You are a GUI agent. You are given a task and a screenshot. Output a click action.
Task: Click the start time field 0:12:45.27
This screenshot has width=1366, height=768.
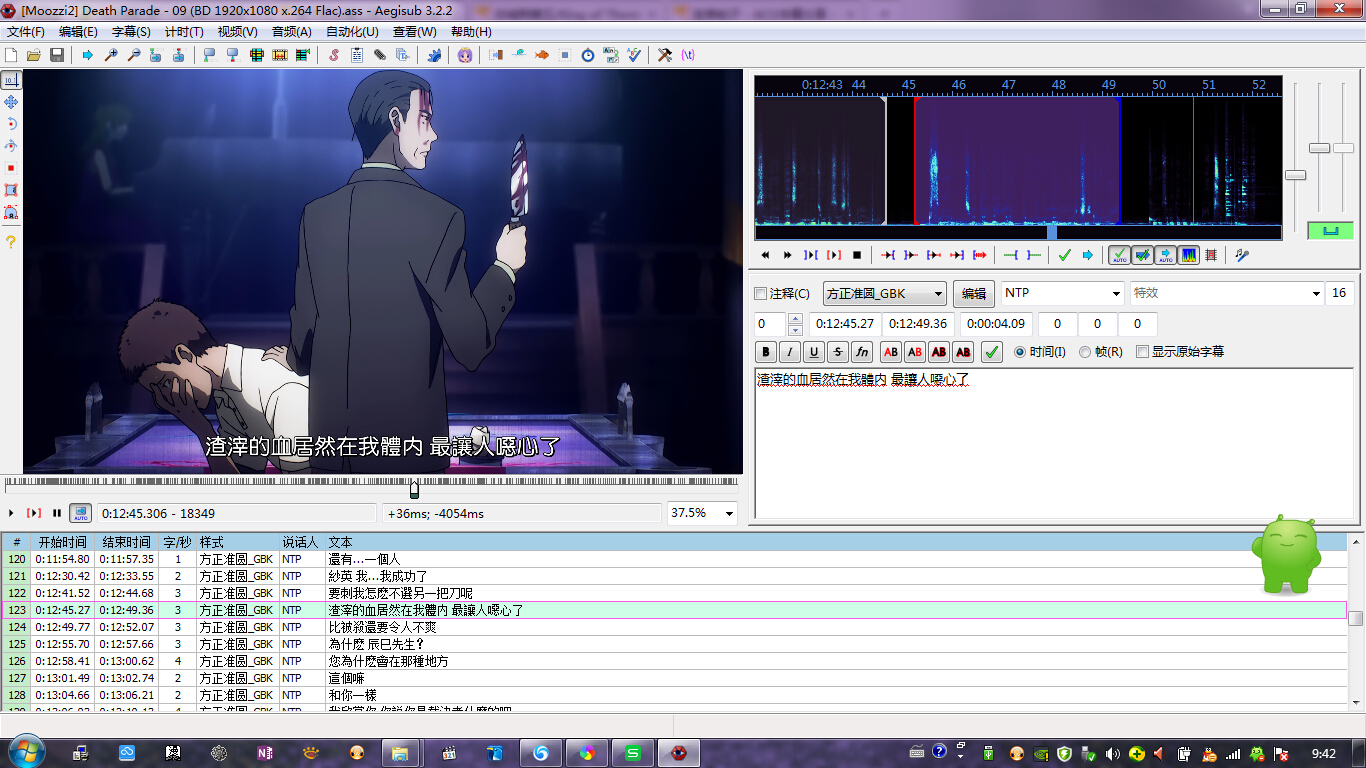tap(845, 324)
